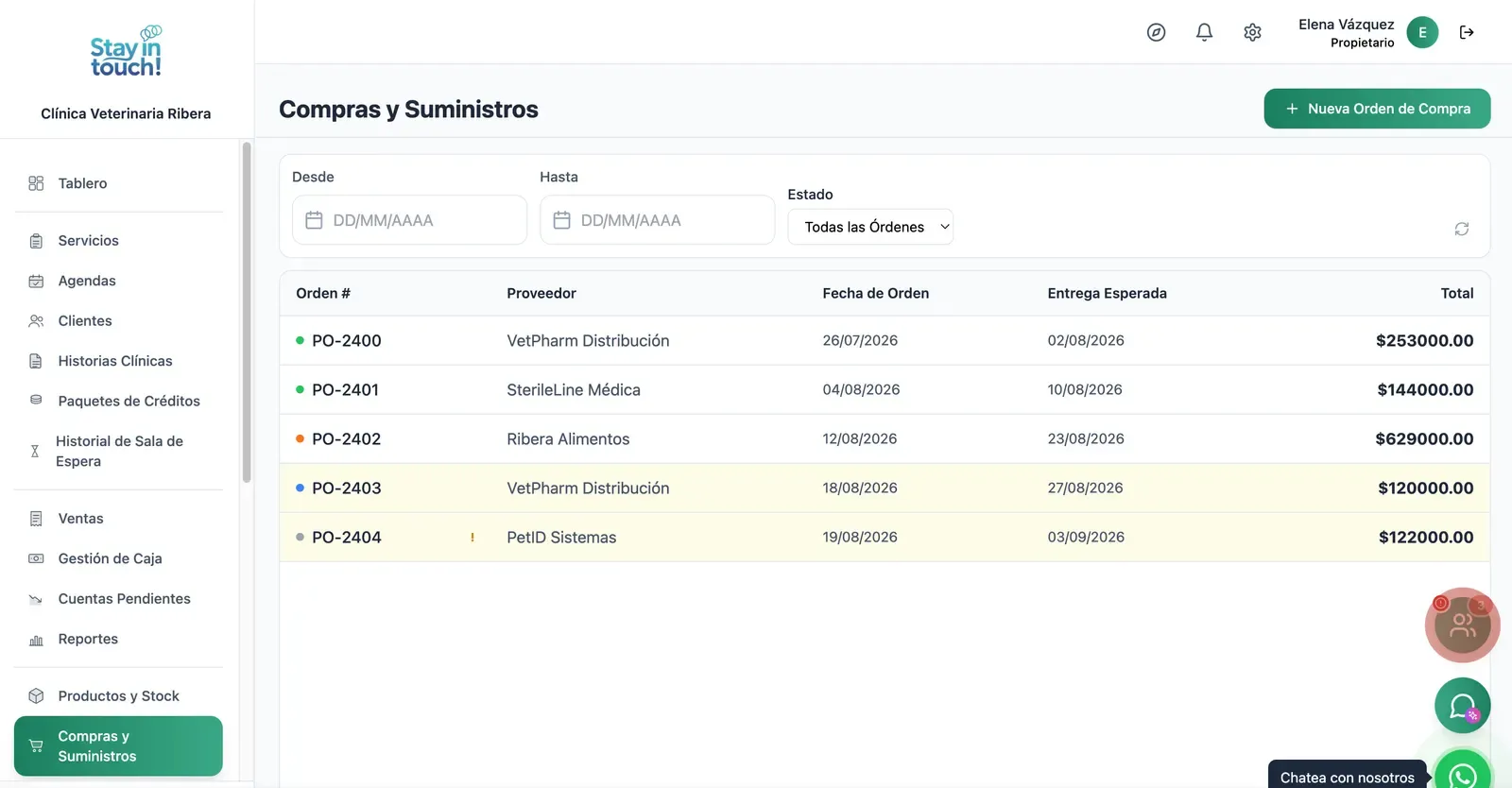The width and height of the screenshot is (1512, 788).
Task: Open order PO-2403
Action: point(347,488)
